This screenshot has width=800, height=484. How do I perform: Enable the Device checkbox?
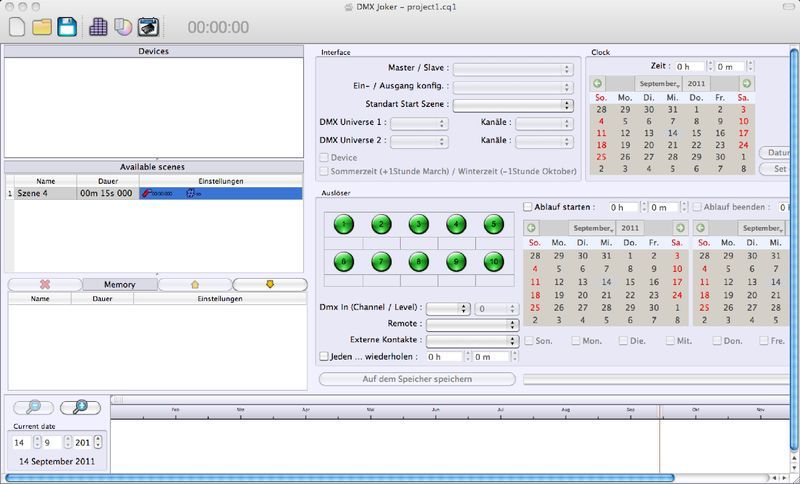point(323,158)
